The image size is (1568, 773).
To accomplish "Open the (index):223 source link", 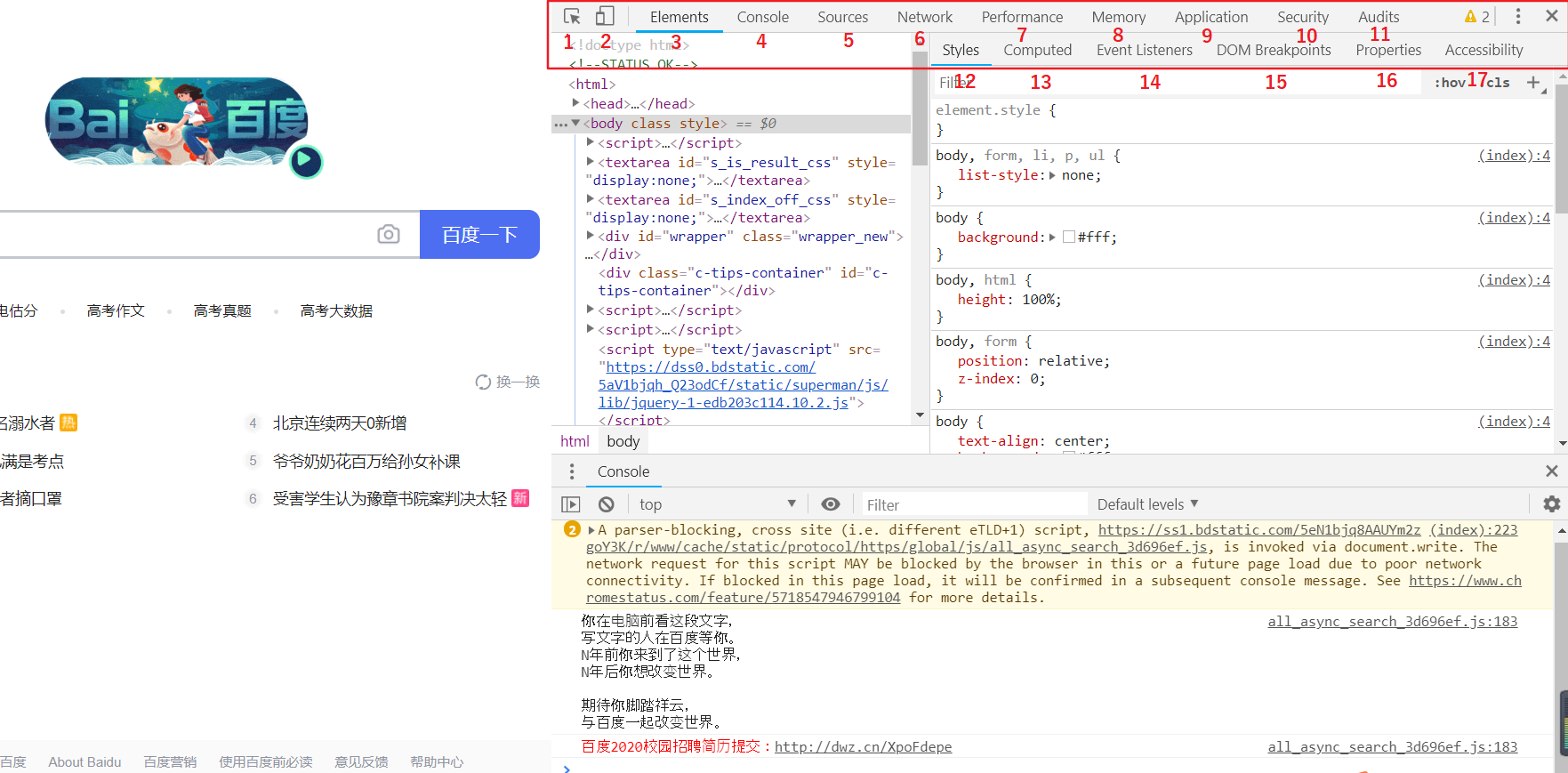I will [x=1474, y=530].
